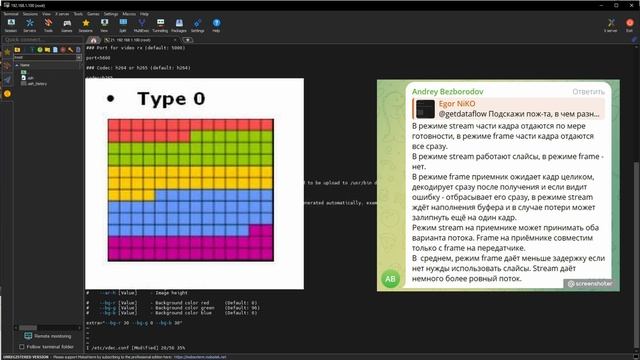Open the Tools toolbar icon
640x360 pixels.
tap(48, 25)
